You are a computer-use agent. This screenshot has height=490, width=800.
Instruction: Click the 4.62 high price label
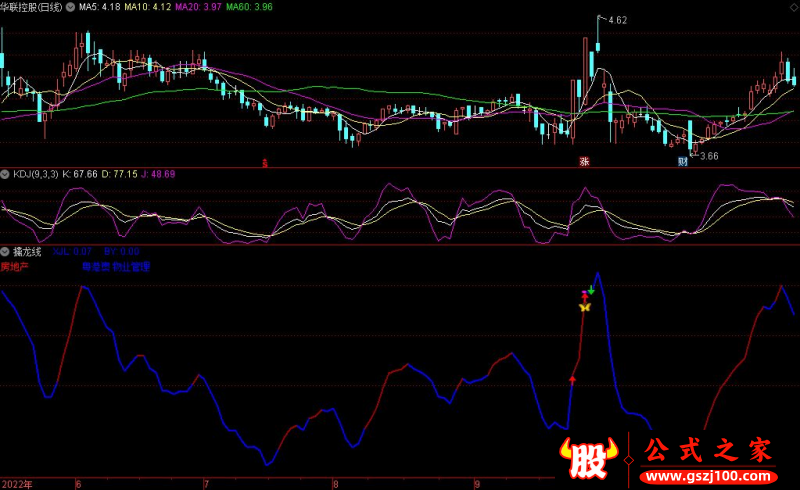pos(617,20)
